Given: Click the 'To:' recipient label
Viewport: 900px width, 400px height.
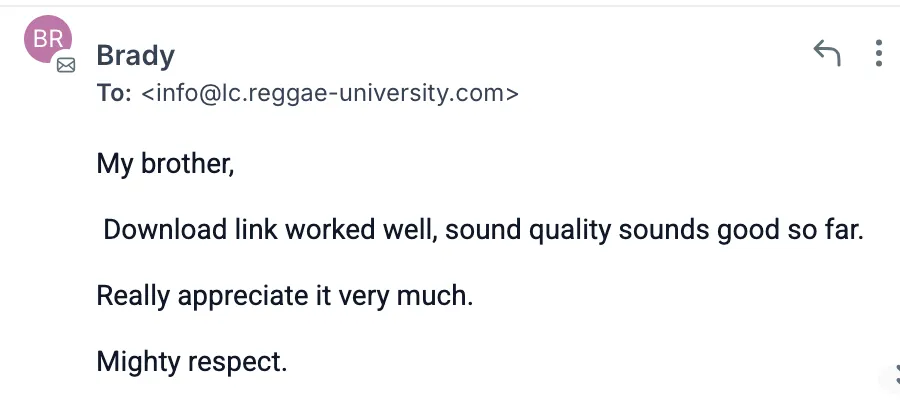Looking at the screenshot, I should pos(114,95).
